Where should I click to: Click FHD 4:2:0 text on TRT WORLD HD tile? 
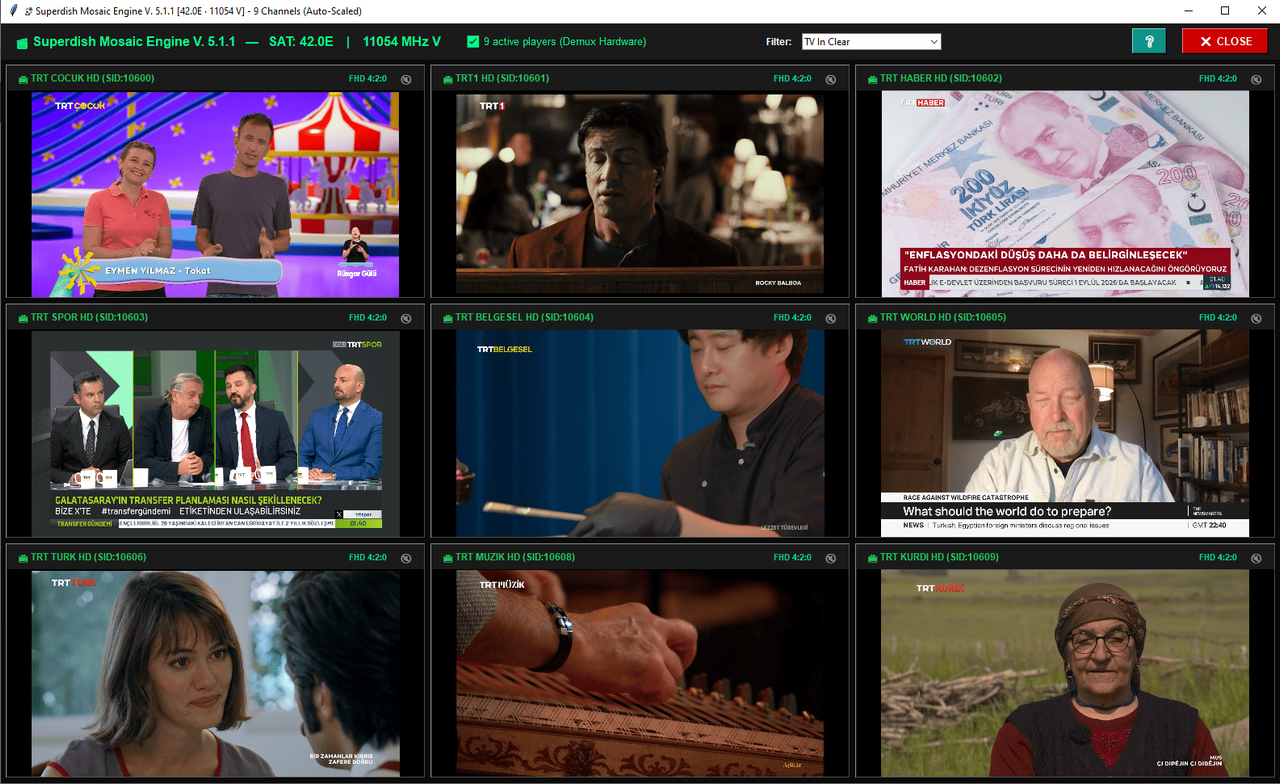point(1217,318)
